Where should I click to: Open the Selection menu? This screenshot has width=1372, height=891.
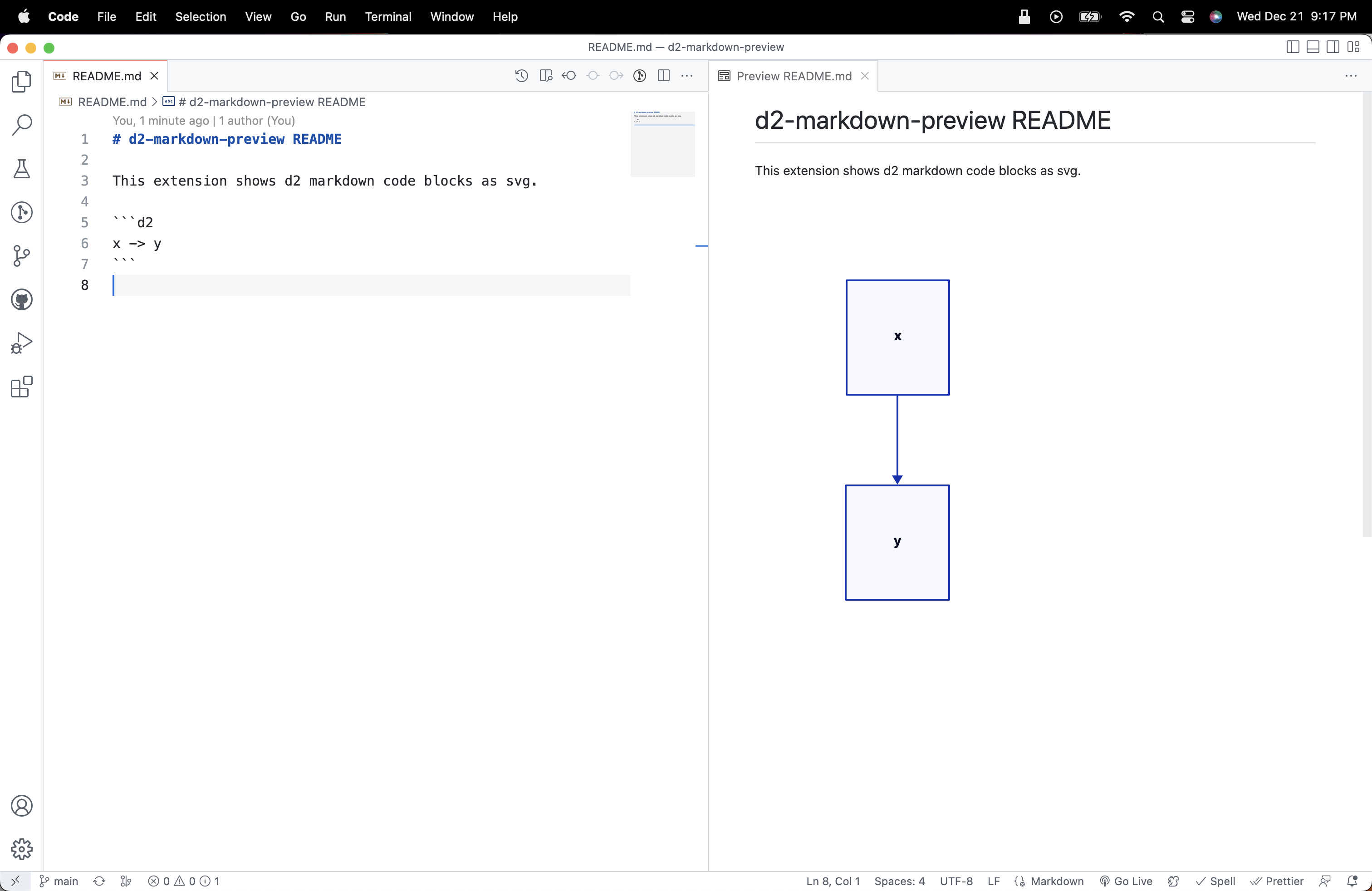tap(201, 17)
